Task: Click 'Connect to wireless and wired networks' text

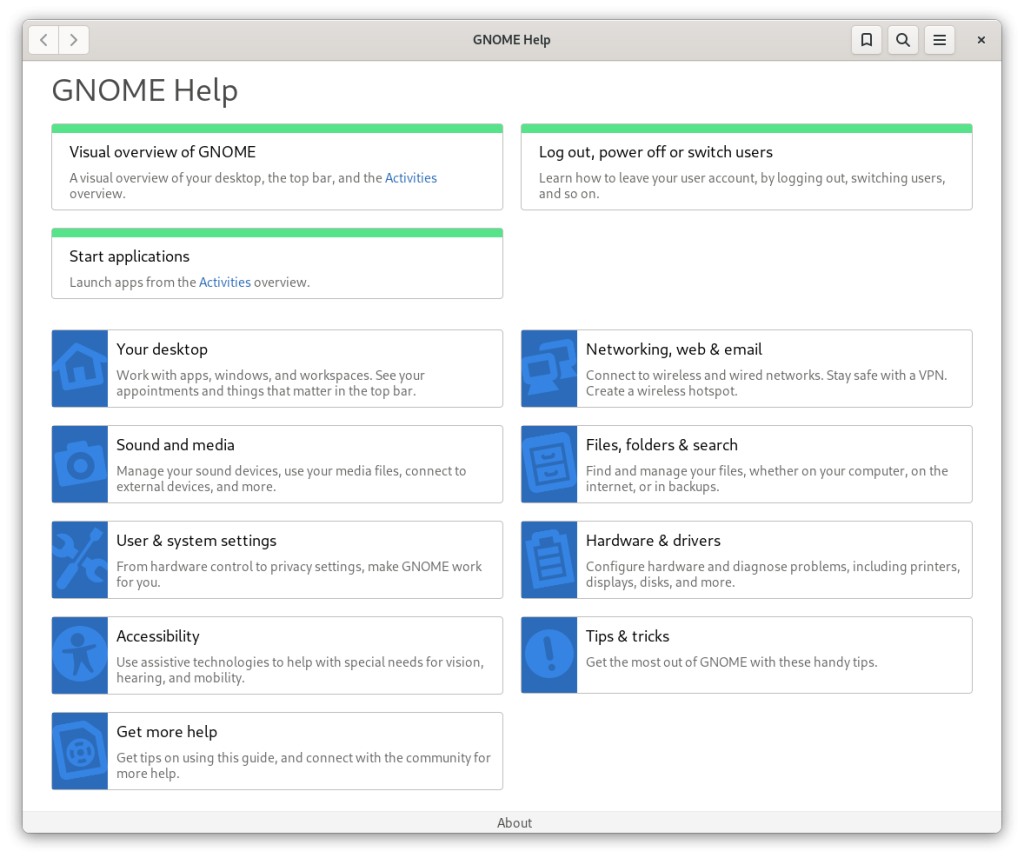Action: [x=766, y=383]
